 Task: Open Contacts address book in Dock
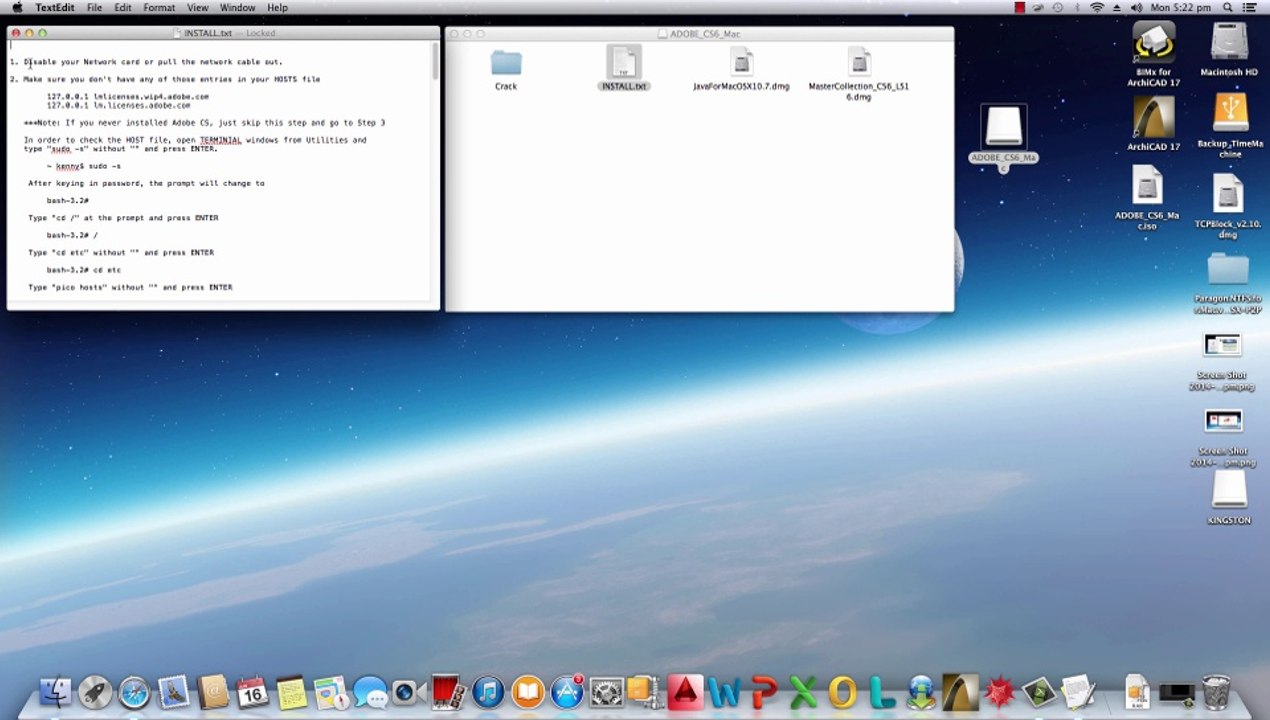[x=213, y=692]
